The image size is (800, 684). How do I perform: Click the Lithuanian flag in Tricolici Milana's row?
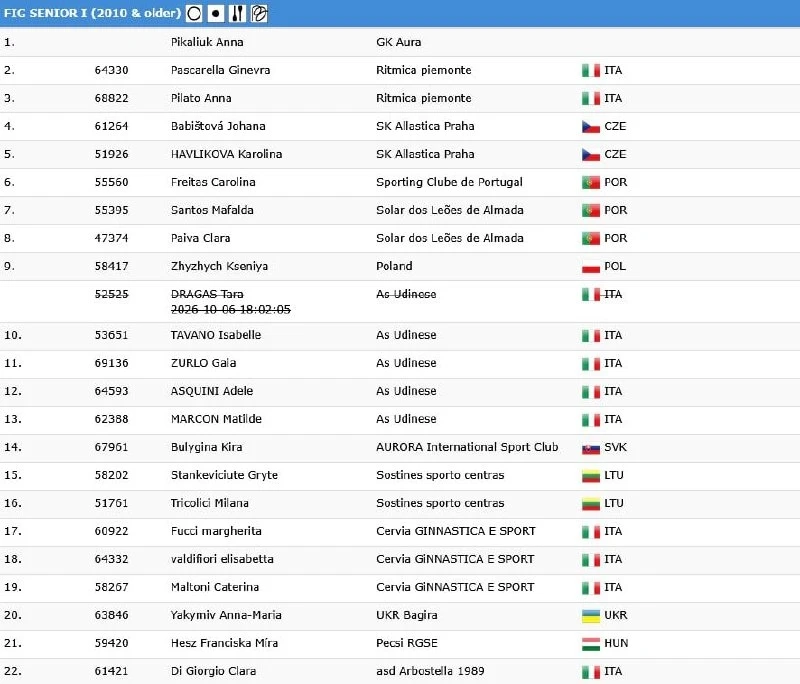coord(591,504)
